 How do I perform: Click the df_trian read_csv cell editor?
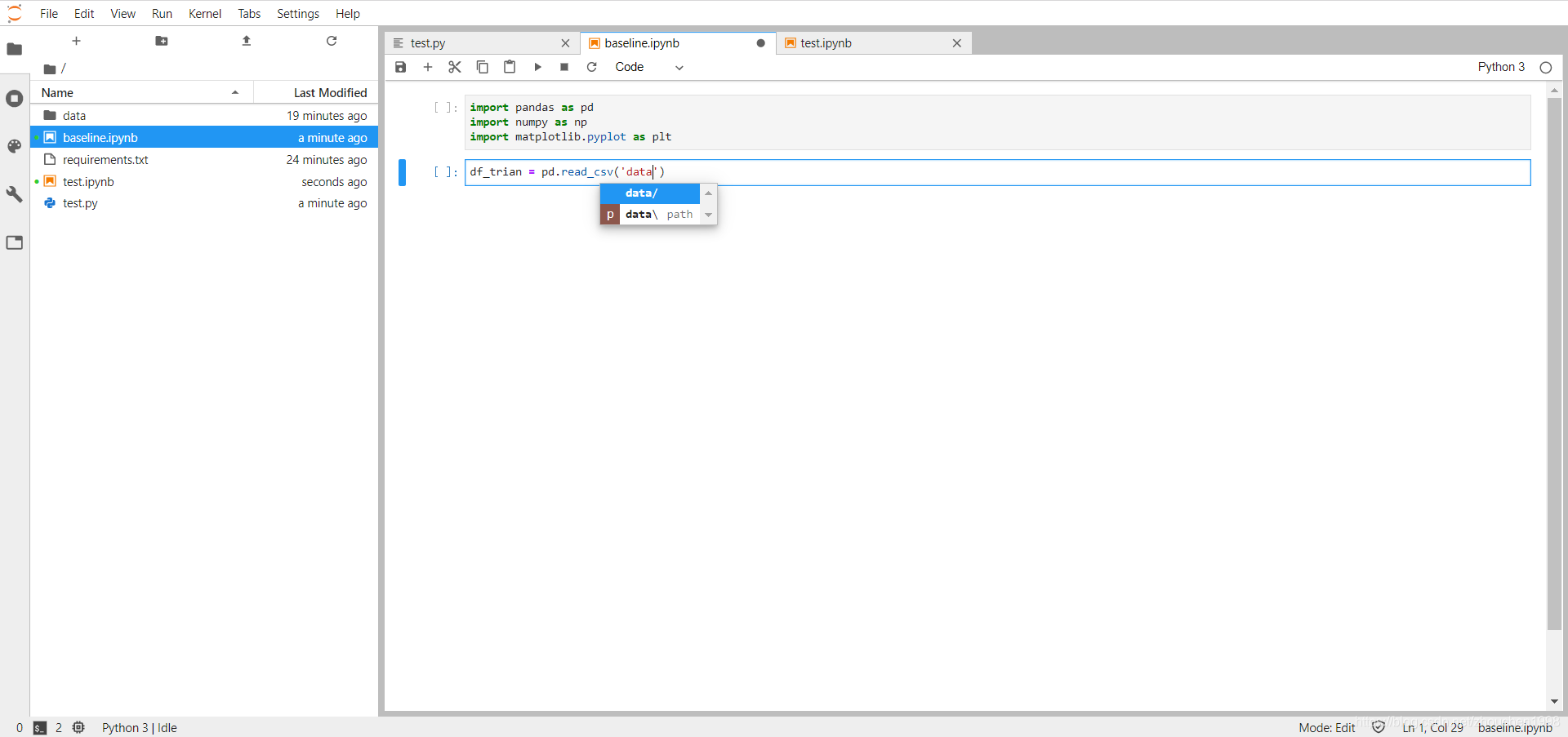tap(997, 172)
